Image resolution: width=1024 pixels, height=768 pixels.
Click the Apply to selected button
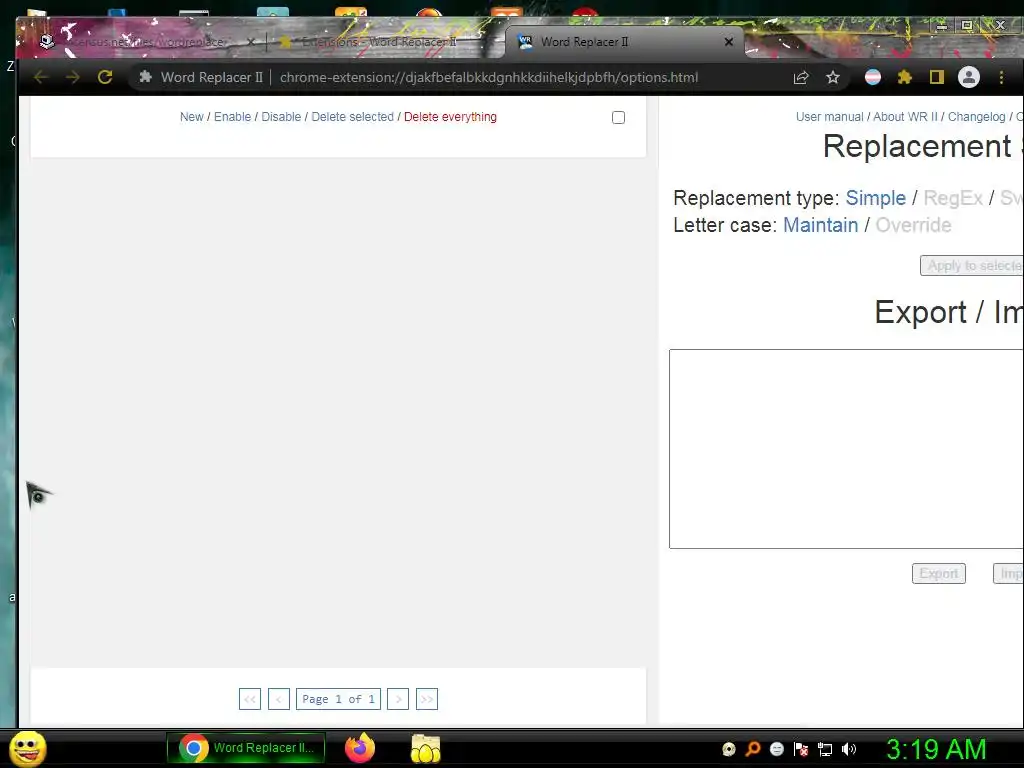point(972,266)
